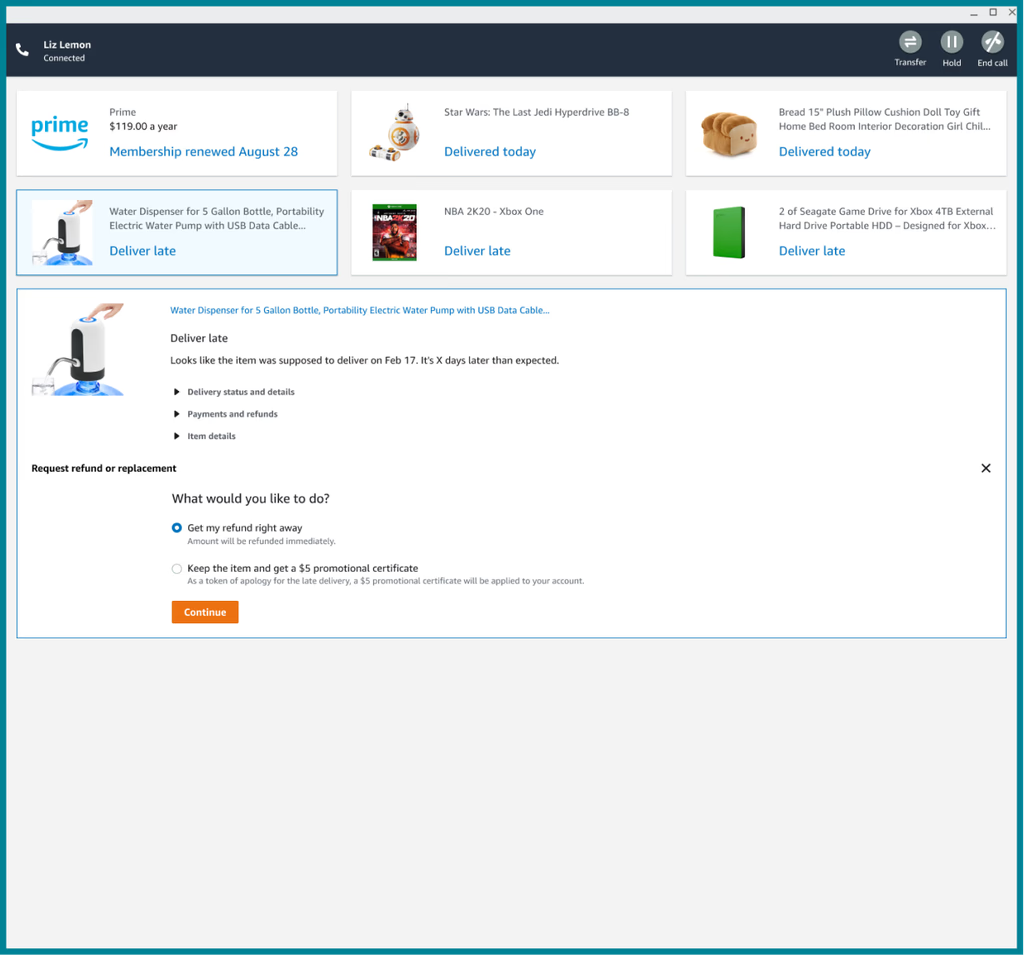Screen dimensions: 1024x955
Task: Click the phone icon beside Liz Lemon
Action: coord(23,50)
